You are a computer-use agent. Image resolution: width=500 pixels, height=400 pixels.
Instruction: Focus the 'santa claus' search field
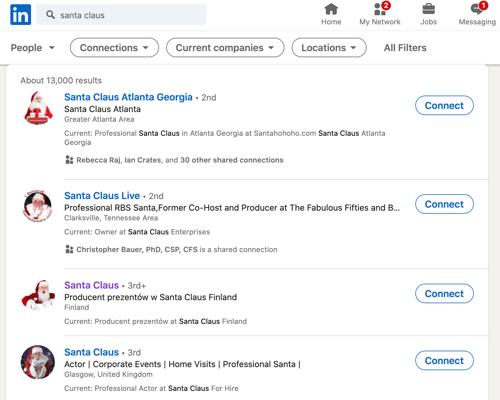click(121, 15)
